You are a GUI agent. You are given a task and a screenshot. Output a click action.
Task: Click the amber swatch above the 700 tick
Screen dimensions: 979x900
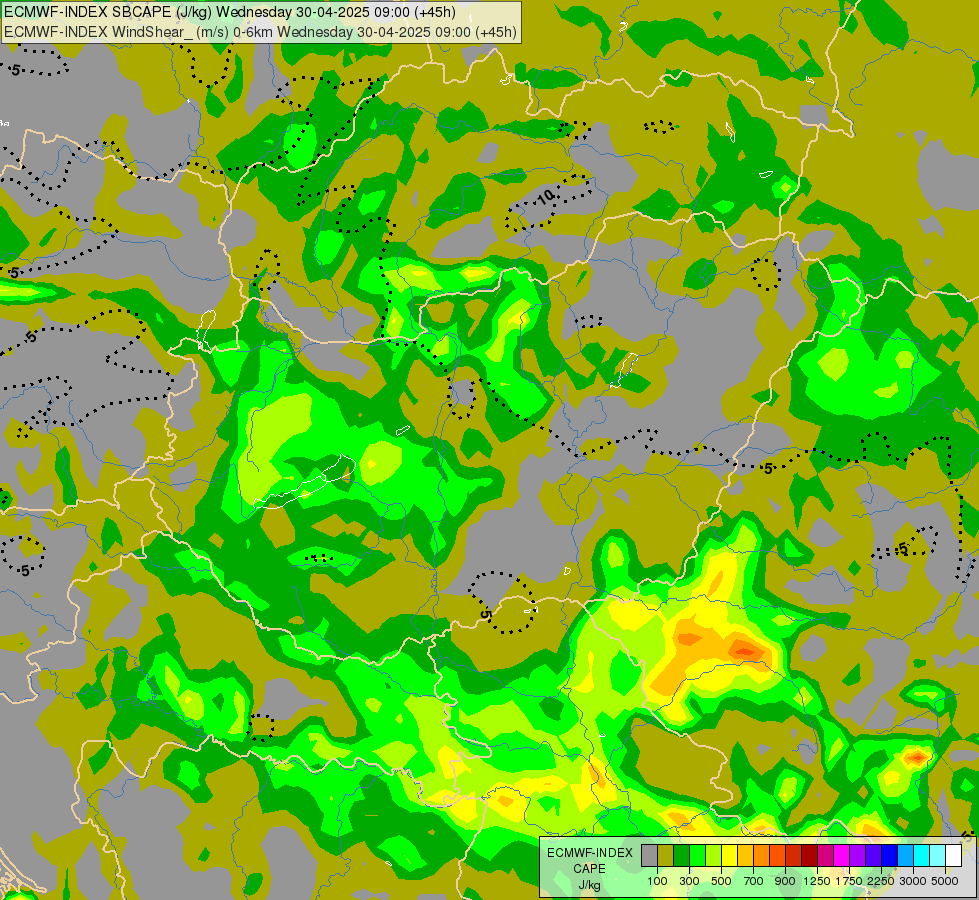click(x=746, y=856)
